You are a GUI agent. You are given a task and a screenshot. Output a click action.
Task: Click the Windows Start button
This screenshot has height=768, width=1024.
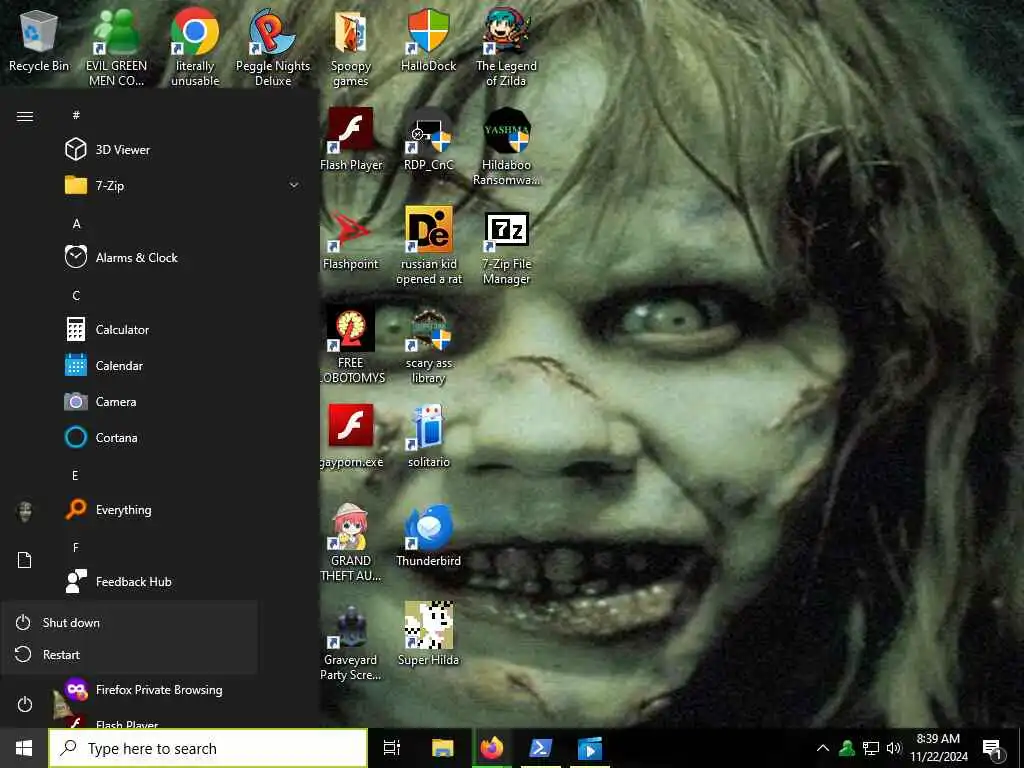pos(24,748)
